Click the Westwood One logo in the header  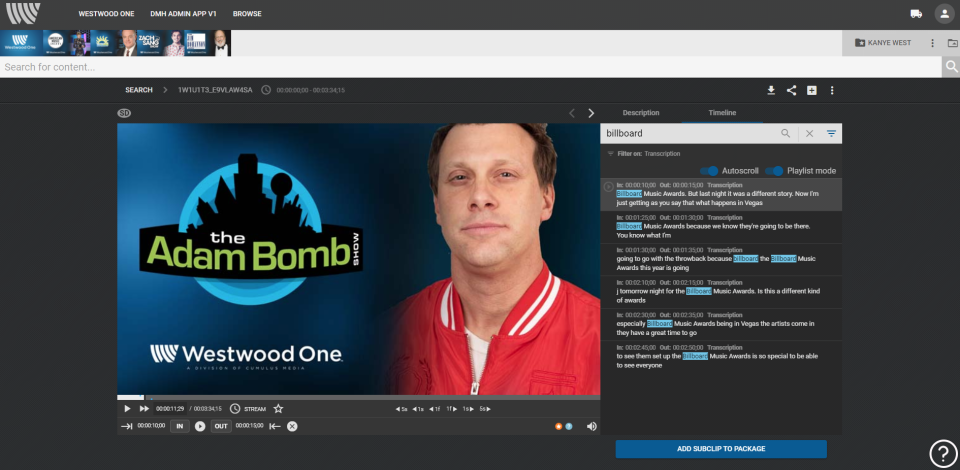(x=23, y=13)
